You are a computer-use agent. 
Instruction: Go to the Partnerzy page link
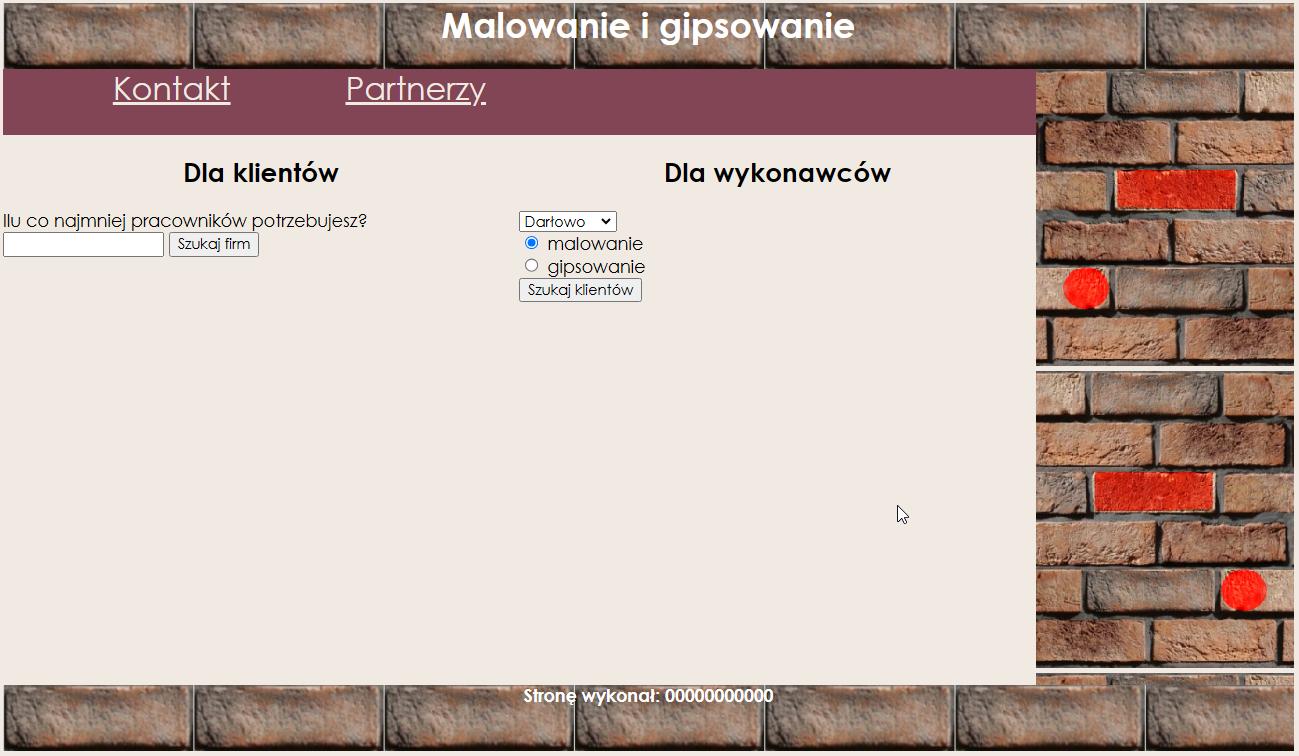click(415, 89)
